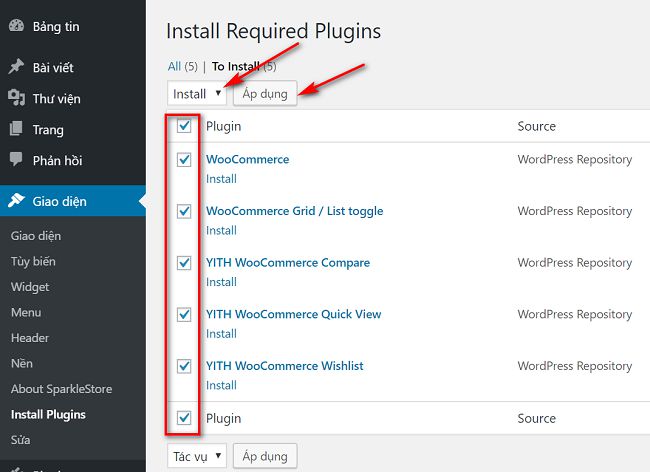
Task: Click the Bảng tin dashboard icon
Action: click(x=17, y=26)
